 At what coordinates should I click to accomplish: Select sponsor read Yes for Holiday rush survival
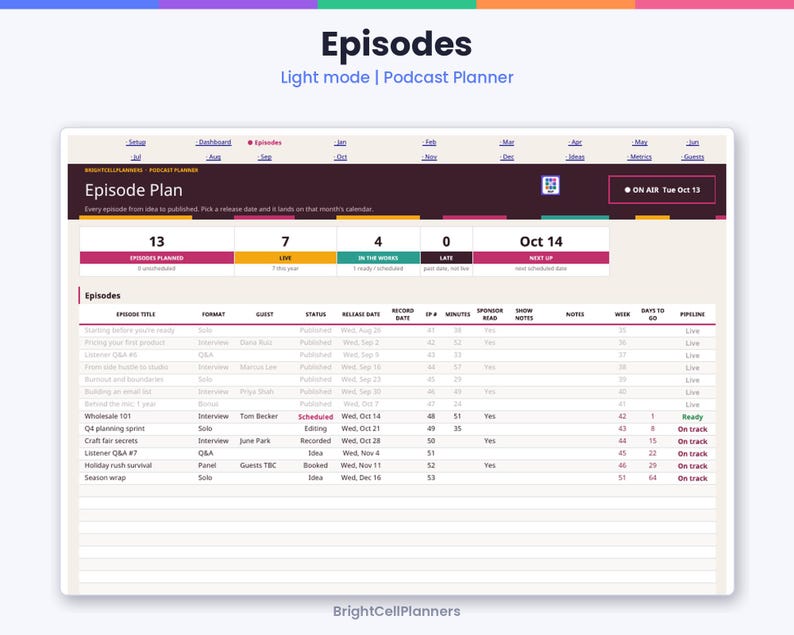(x=490, y=465)
